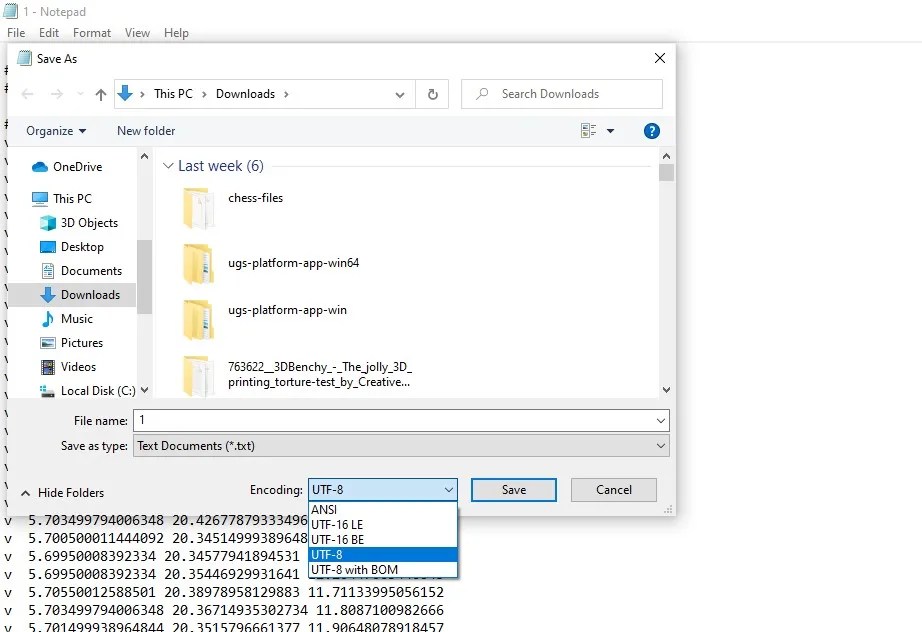
Task: Select UTF-8 with BOM from the encoding list
Action: pyautogui.click(x=366, y=569)
